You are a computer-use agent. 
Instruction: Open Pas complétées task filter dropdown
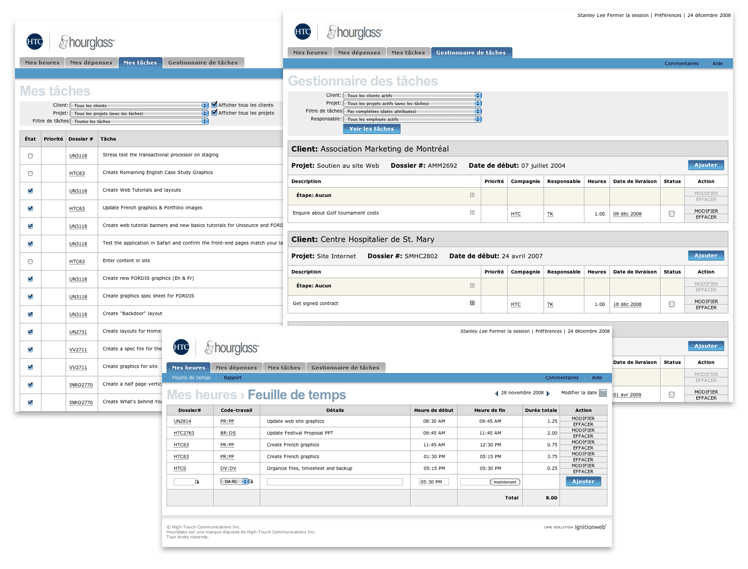(412, 111)
